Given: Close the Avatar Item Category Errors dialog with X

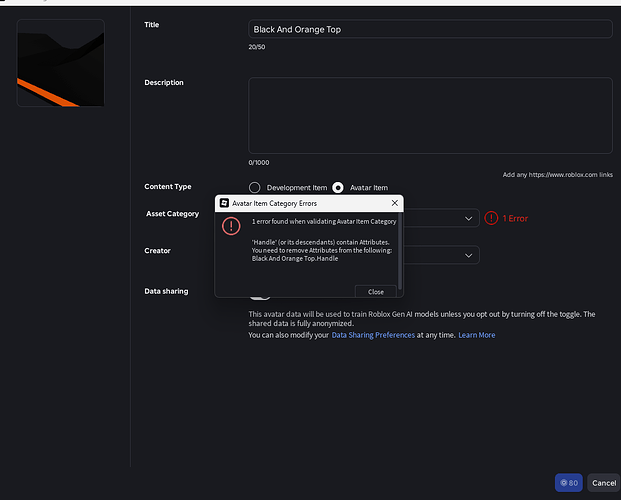Looking at the screenshot, I should (394, 203).
